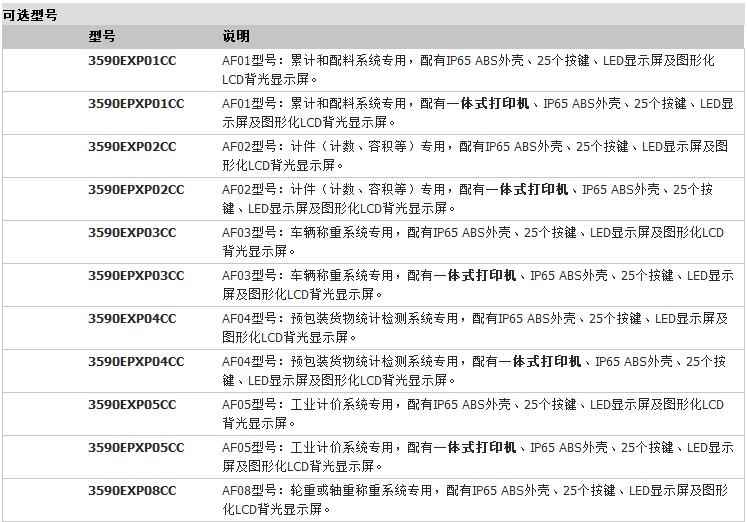747x522 pixels.
Task: Click the 3590EXP05CC model name
Action: click(132, 405)
